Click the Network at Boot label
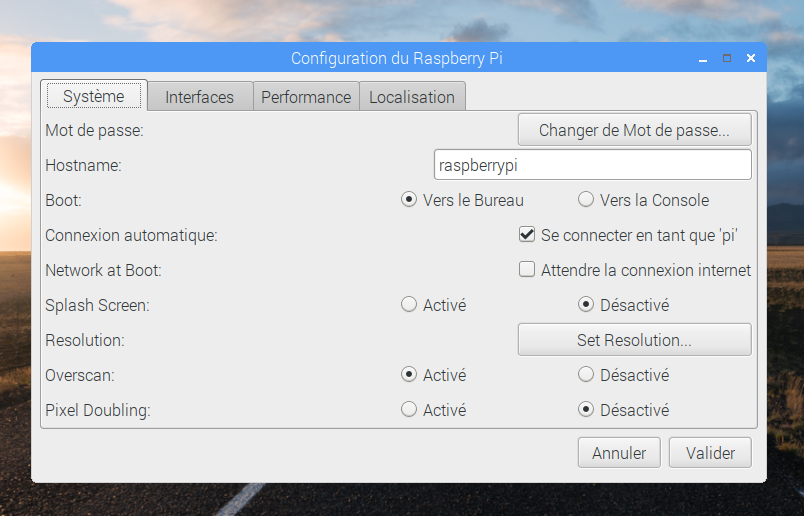 104,270
